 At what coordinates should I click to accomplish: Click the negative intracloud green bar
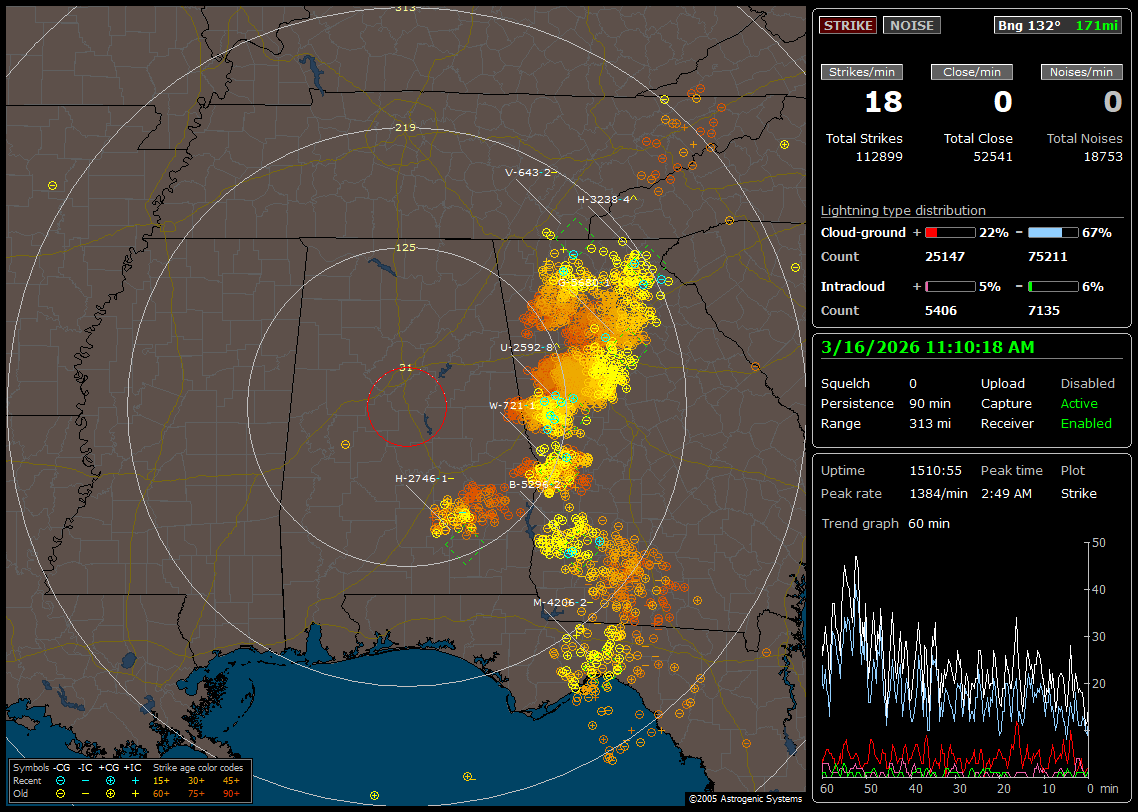tap(1052, 287)
